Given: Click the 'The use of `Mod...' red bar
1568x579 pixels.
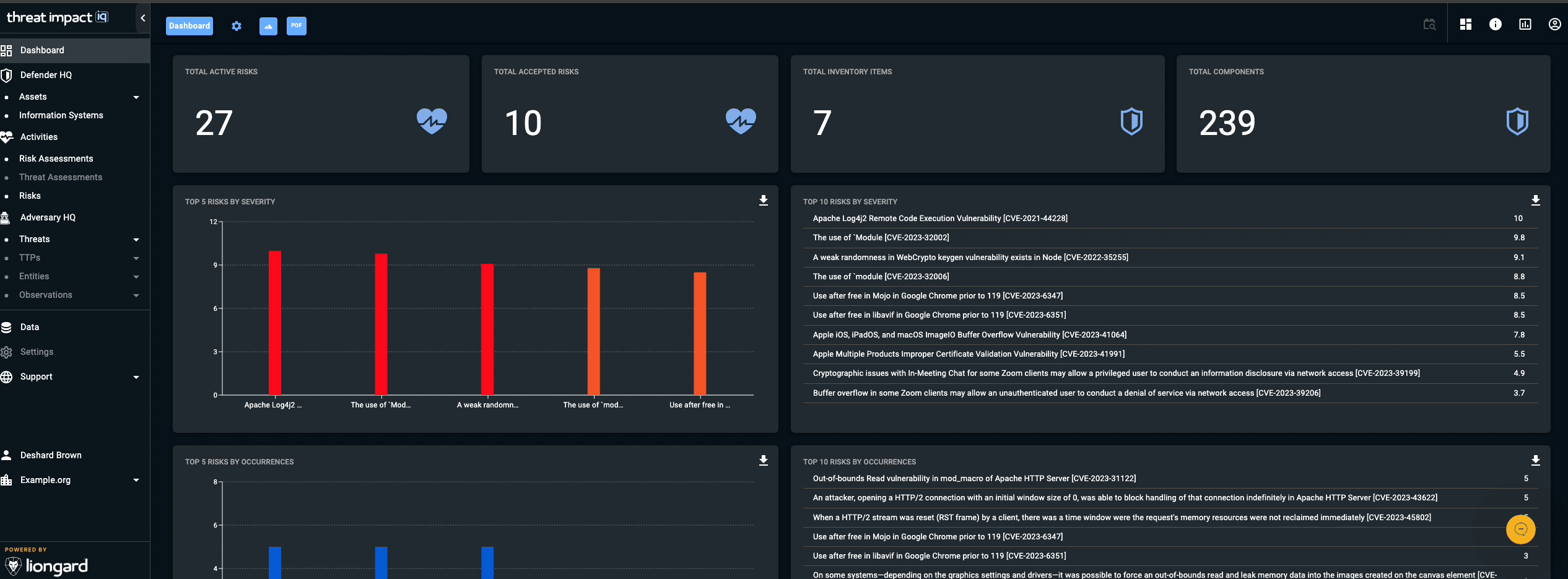Looking at the screenshot, I should 381,324.
